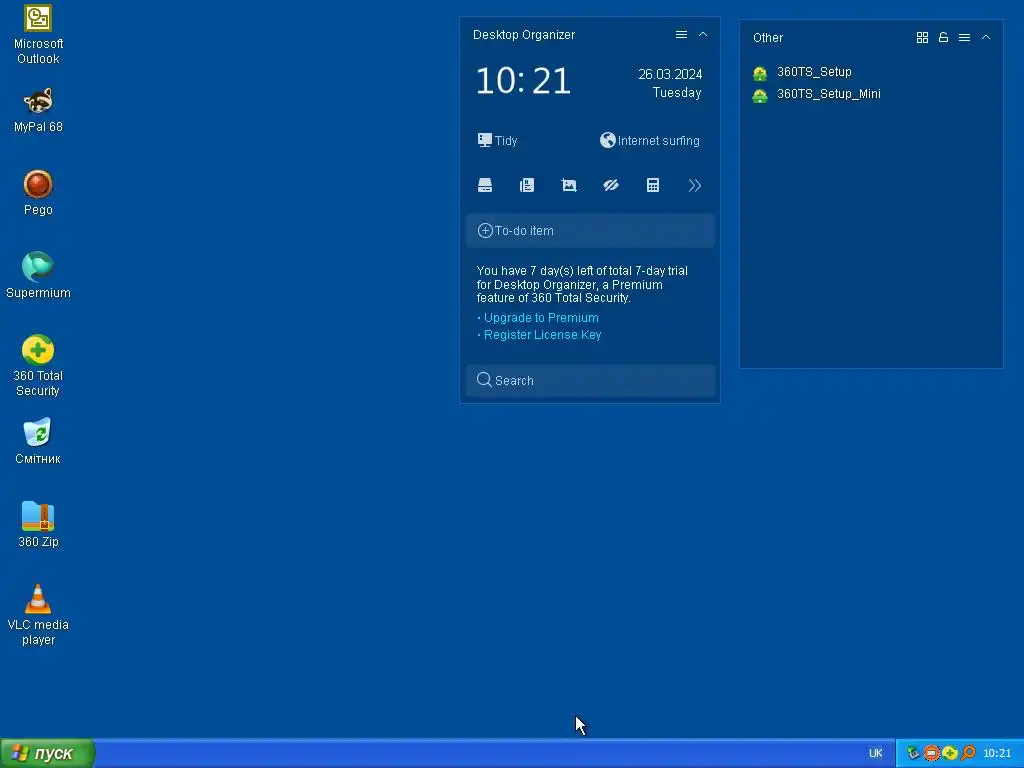Open the drive icon in Desktop Organizer
1024x768 pixels.
click(485, 185)
